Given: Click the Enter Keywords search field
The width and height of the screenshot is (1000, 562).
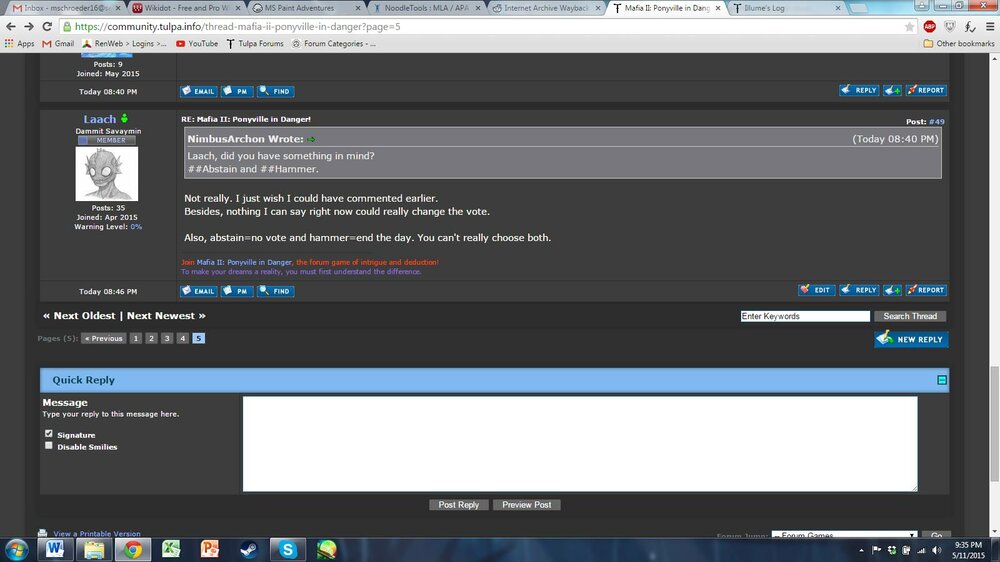Looking at the screenshot, I should [x=805, y=316].
